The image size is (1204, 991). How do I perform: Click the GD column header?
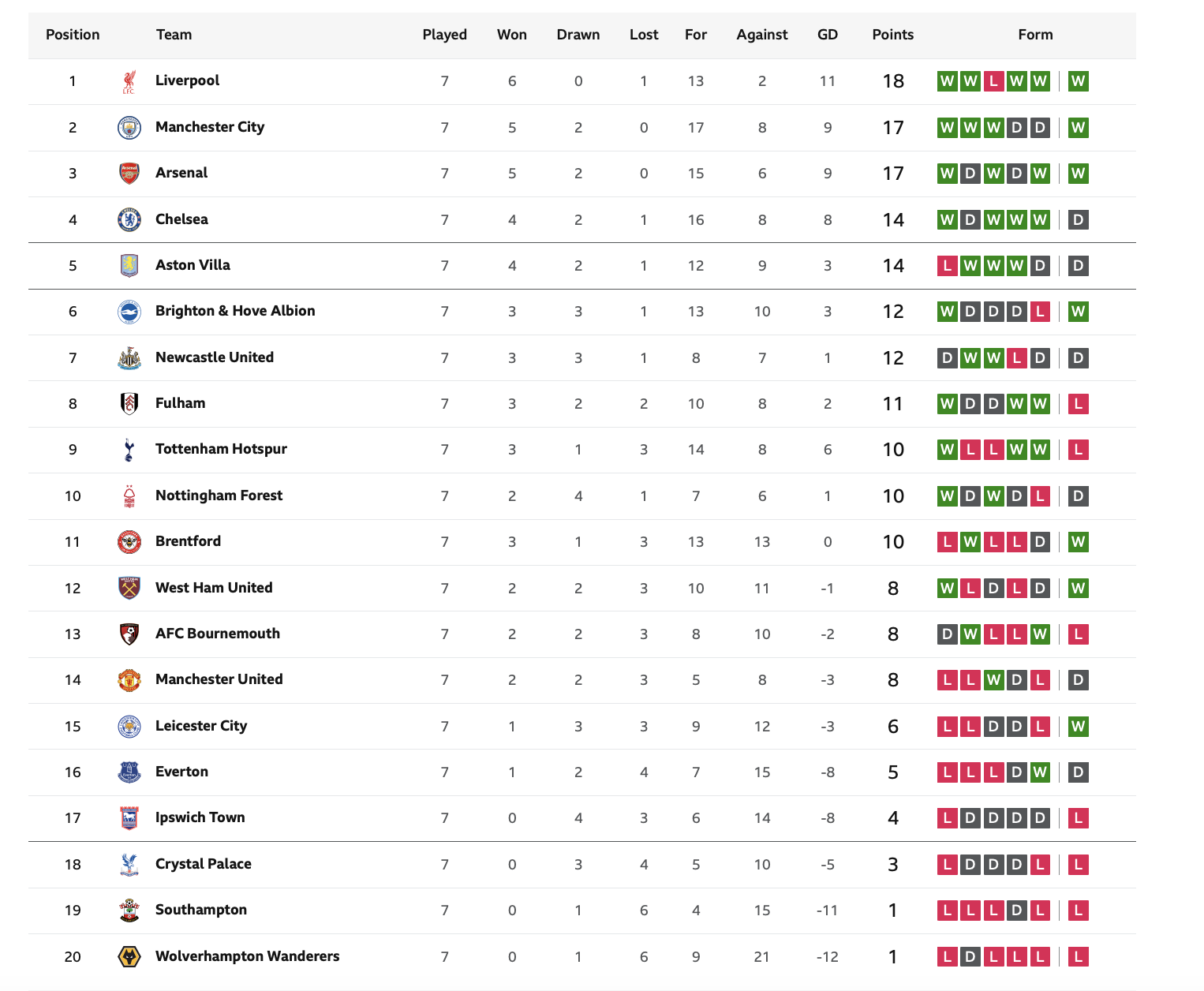(828, 35)
